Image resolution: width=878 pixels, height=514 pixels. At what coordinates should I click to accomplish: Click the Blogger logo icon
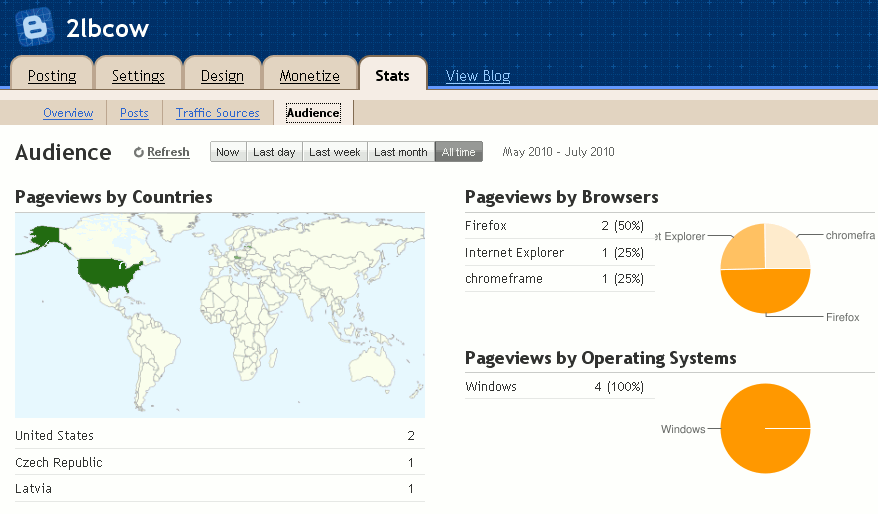[x=33, y=26]
